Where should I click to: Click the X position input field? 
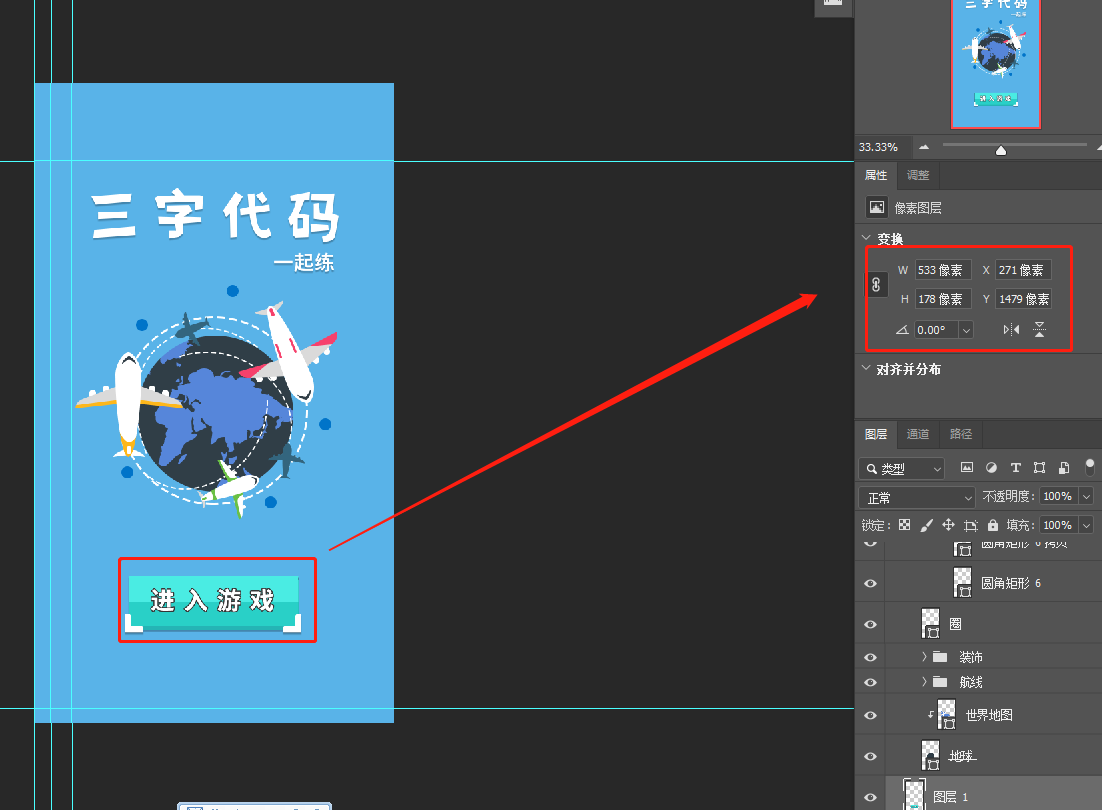pos(1023,270)
